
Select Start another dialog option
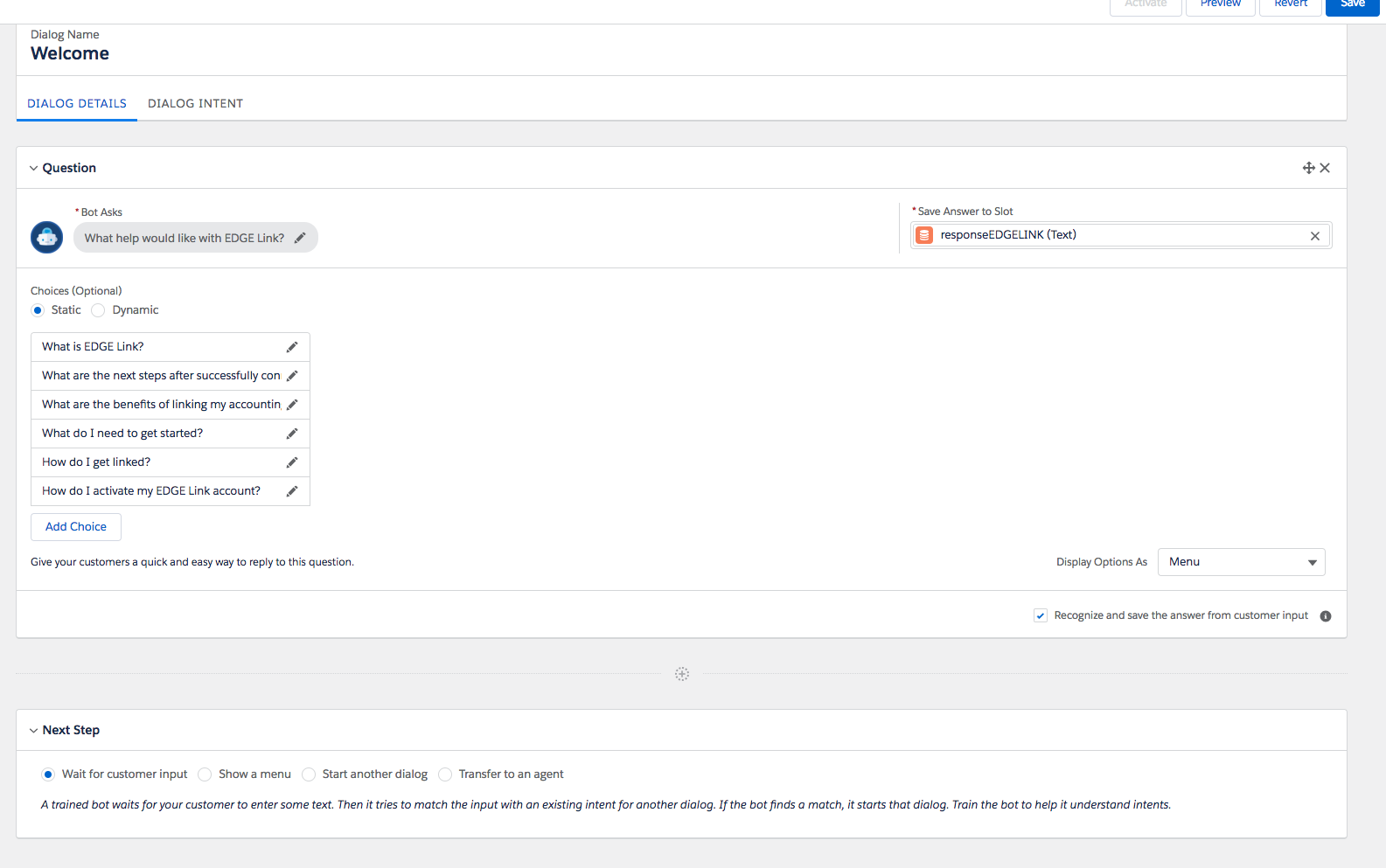tap(309, 774)
